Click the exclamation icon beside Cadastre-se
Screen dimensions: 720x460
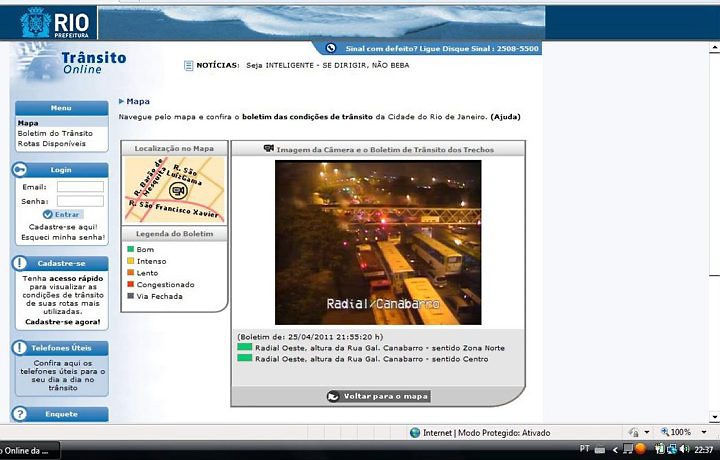tap(20, 263)
